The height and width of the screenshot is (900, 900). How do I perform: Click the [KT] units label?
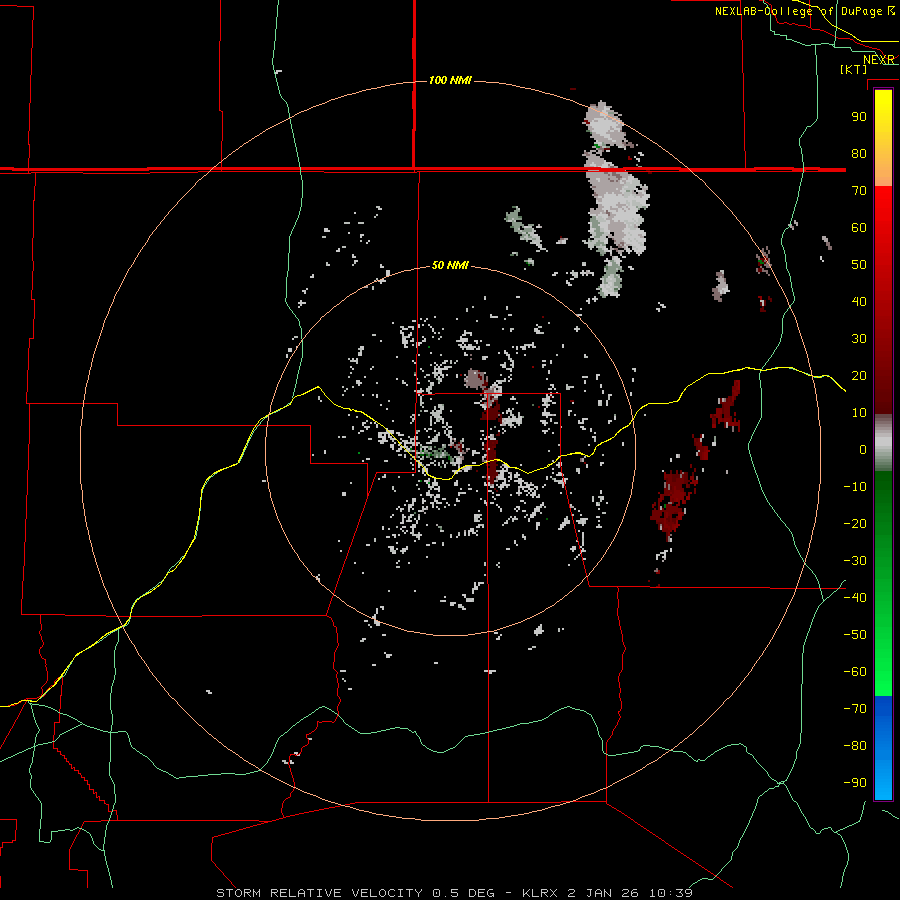(x=854, y=69)
